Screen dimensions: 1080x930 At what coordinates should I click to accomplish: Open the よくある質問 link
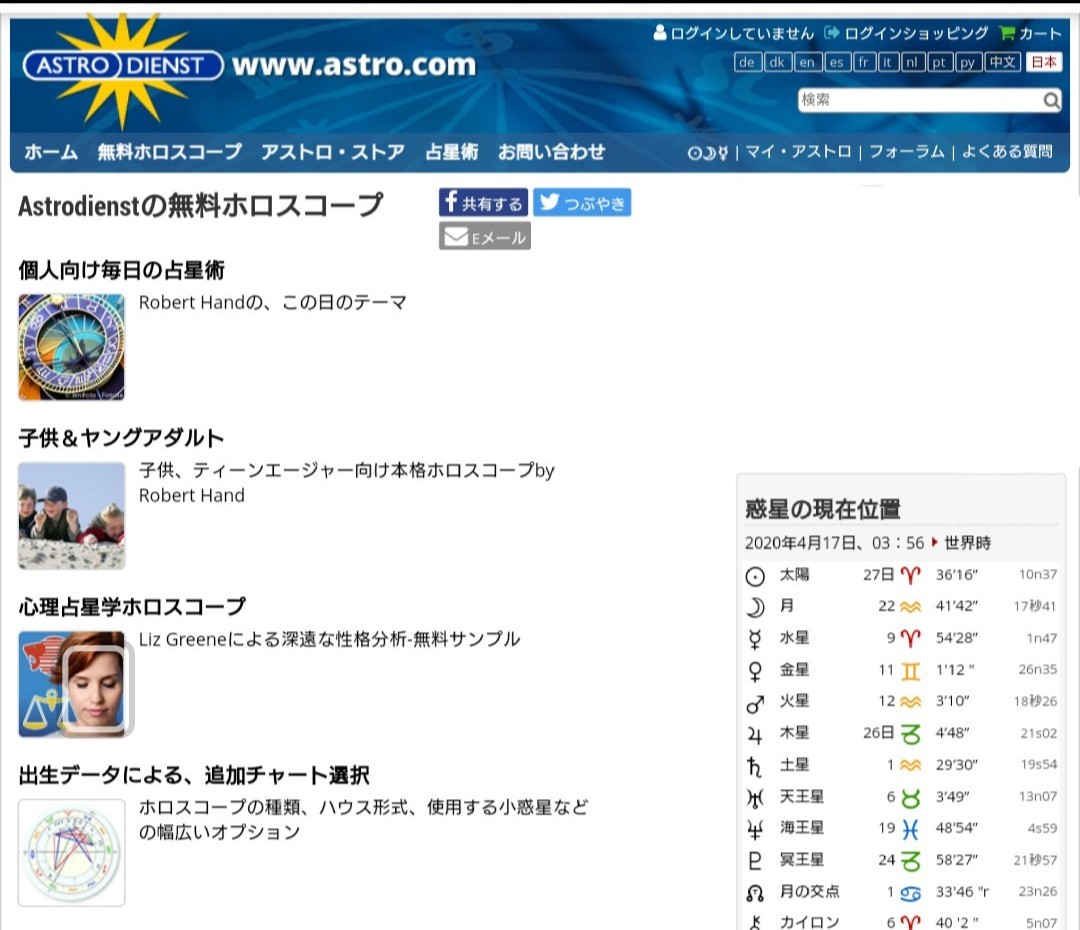1007,152
